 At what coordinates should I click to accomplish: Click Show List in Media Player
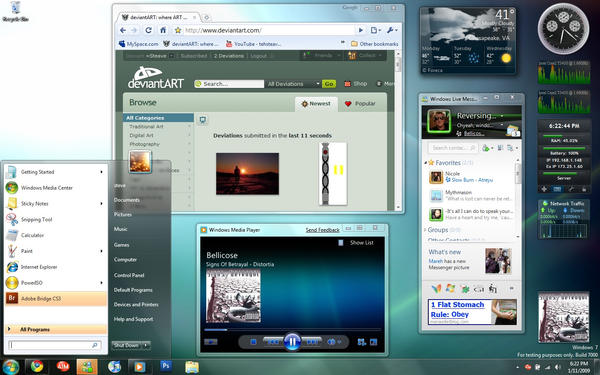pyautogui.click(x=362, y=243)
